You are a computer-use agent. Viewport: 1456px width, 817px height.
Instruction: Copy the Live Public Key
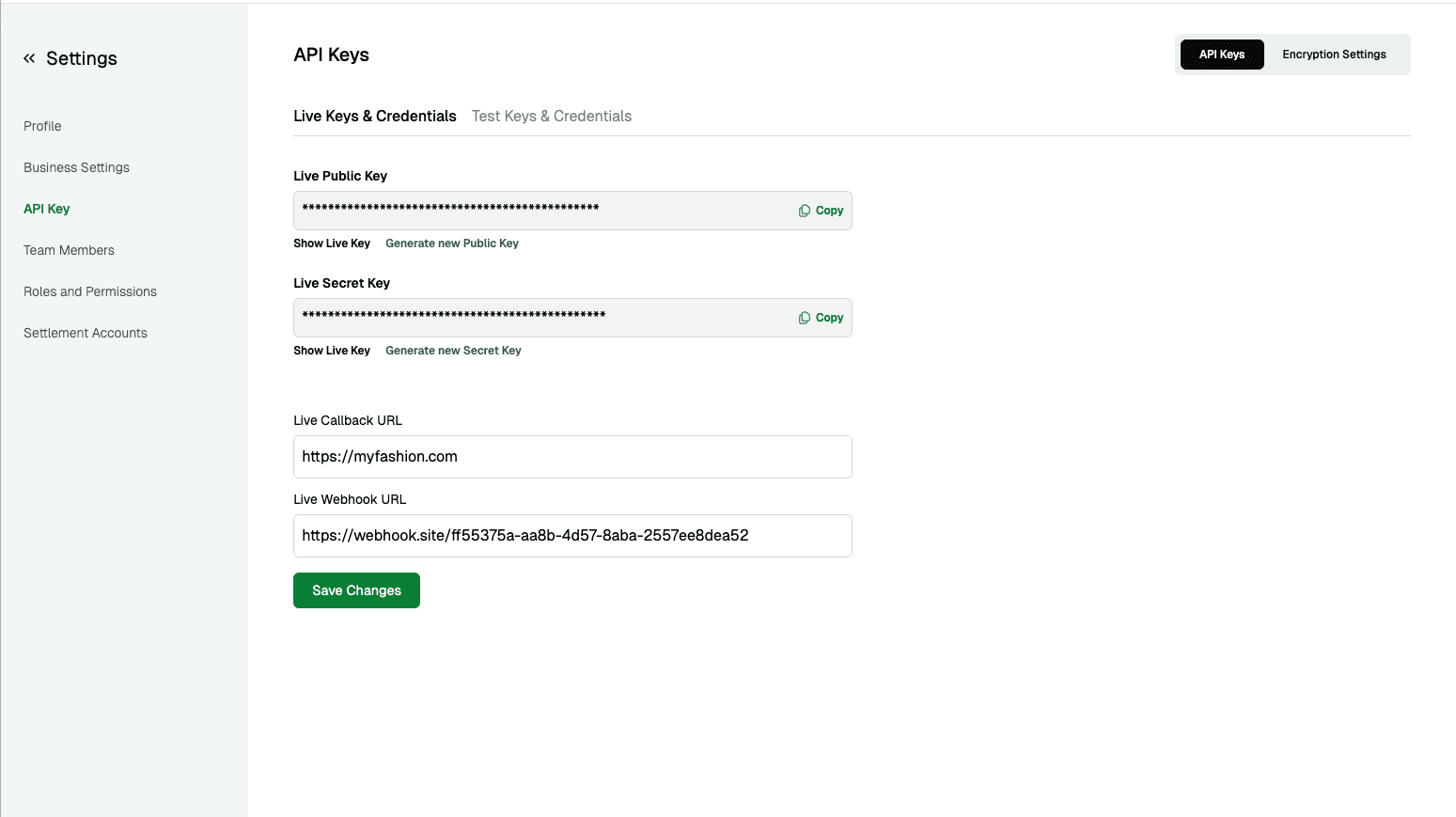point(820,210)
